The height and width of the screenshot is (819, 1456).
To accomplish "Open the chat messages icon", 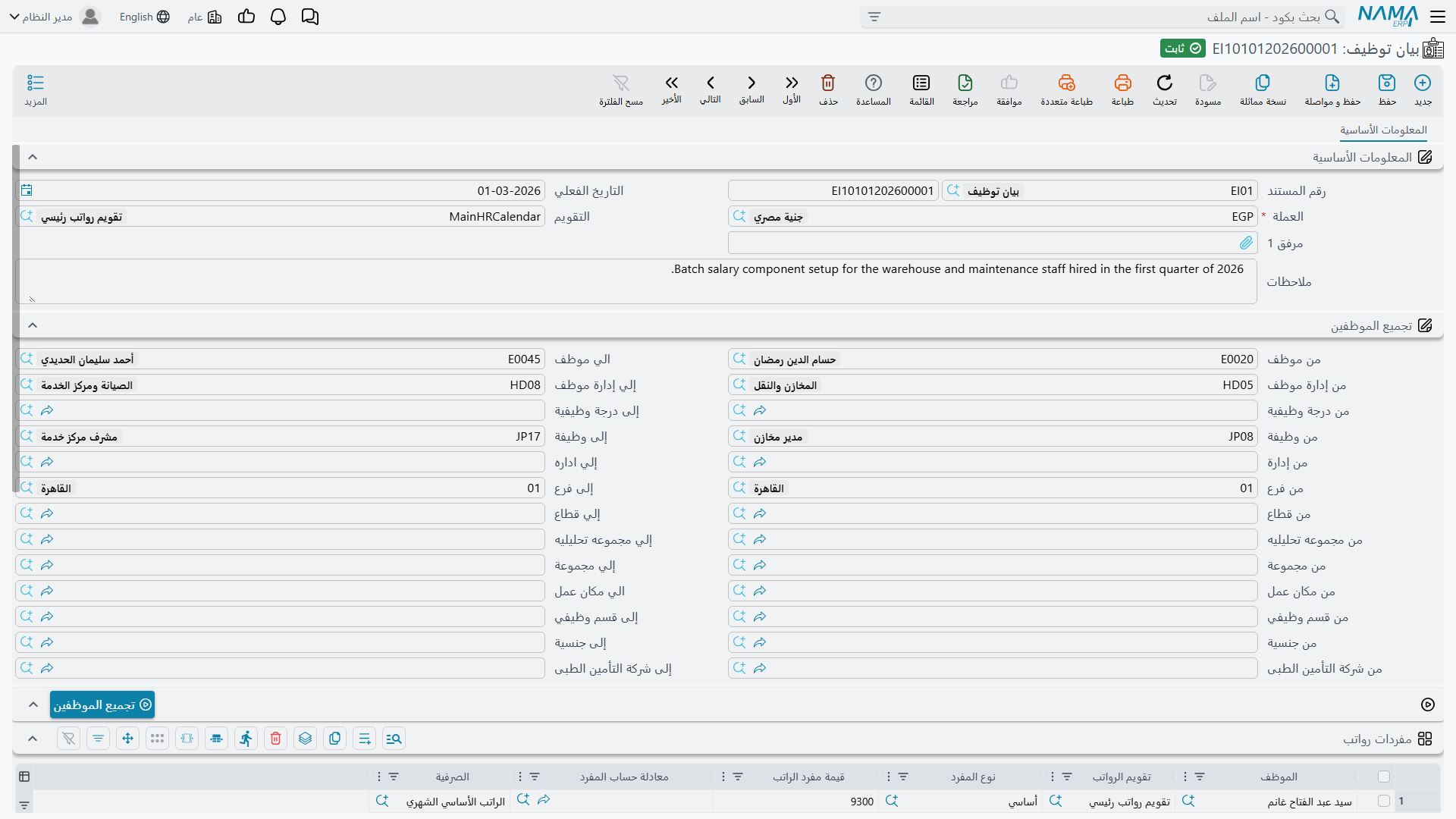I will (310, 17).
